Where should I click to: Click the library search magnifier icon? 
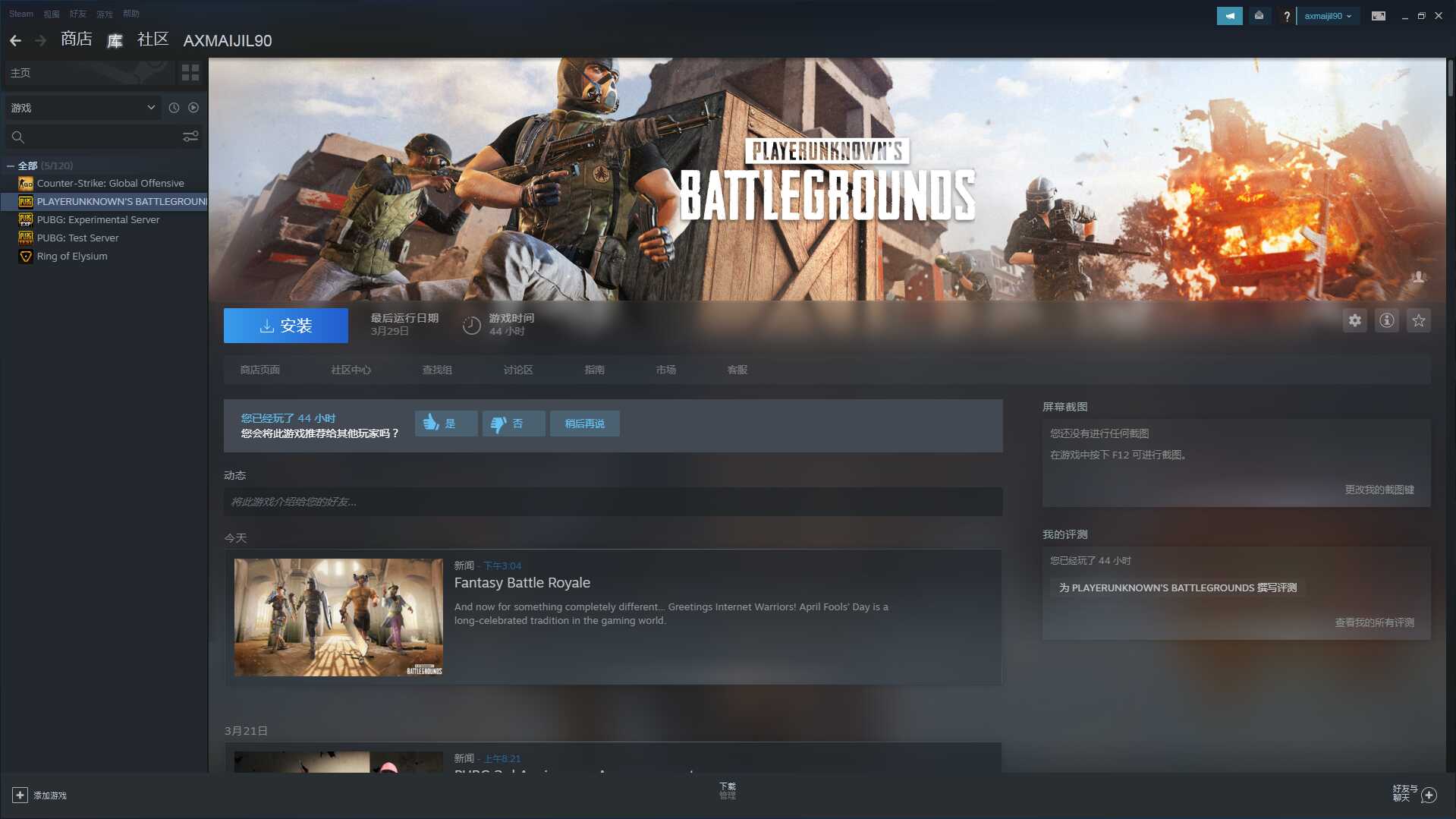tap(18, 137)
